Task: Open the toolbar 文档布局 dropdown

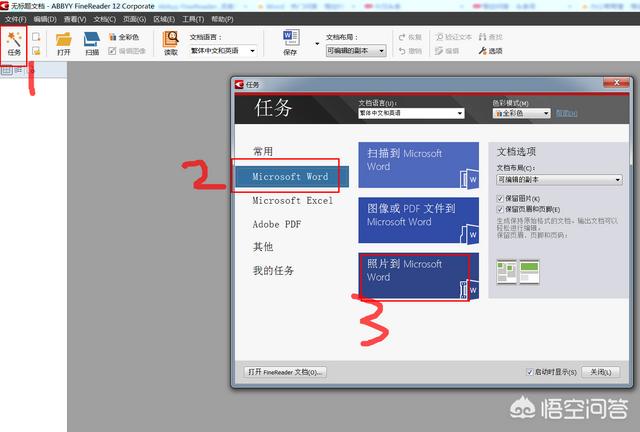Action: click(356, 51)
